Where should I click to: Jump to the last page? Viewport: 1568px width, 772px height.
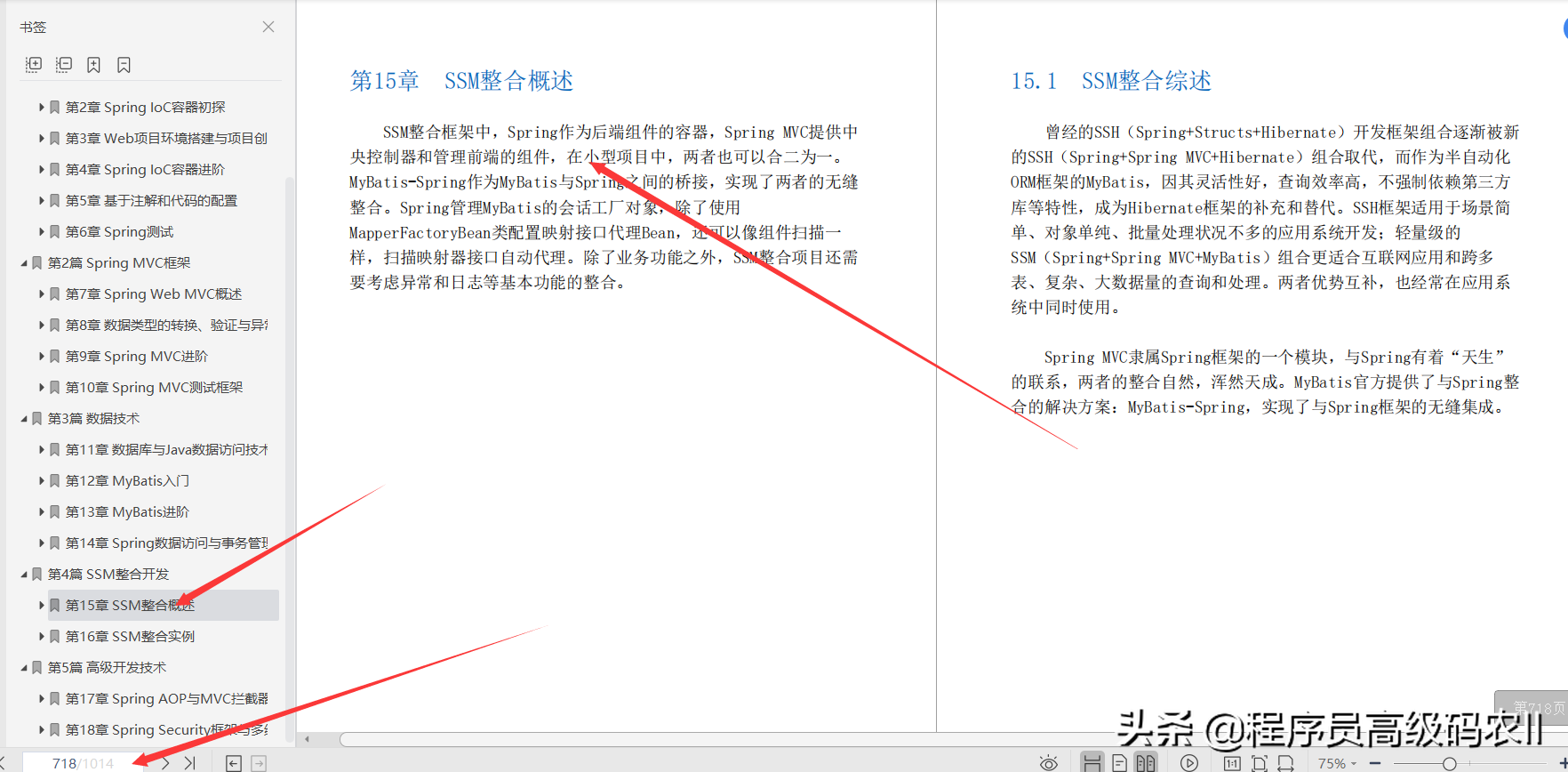click(x=189, y=762)
